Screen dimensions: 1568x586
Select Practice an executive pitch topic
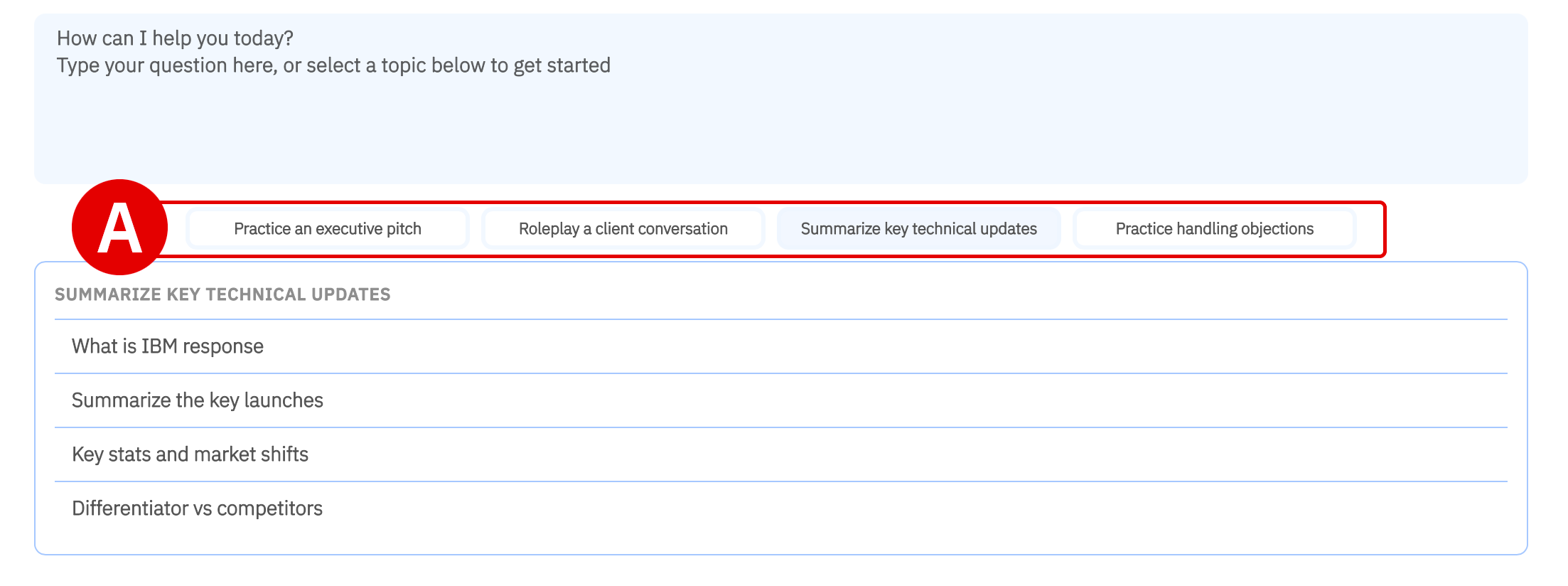coord(328,229)
